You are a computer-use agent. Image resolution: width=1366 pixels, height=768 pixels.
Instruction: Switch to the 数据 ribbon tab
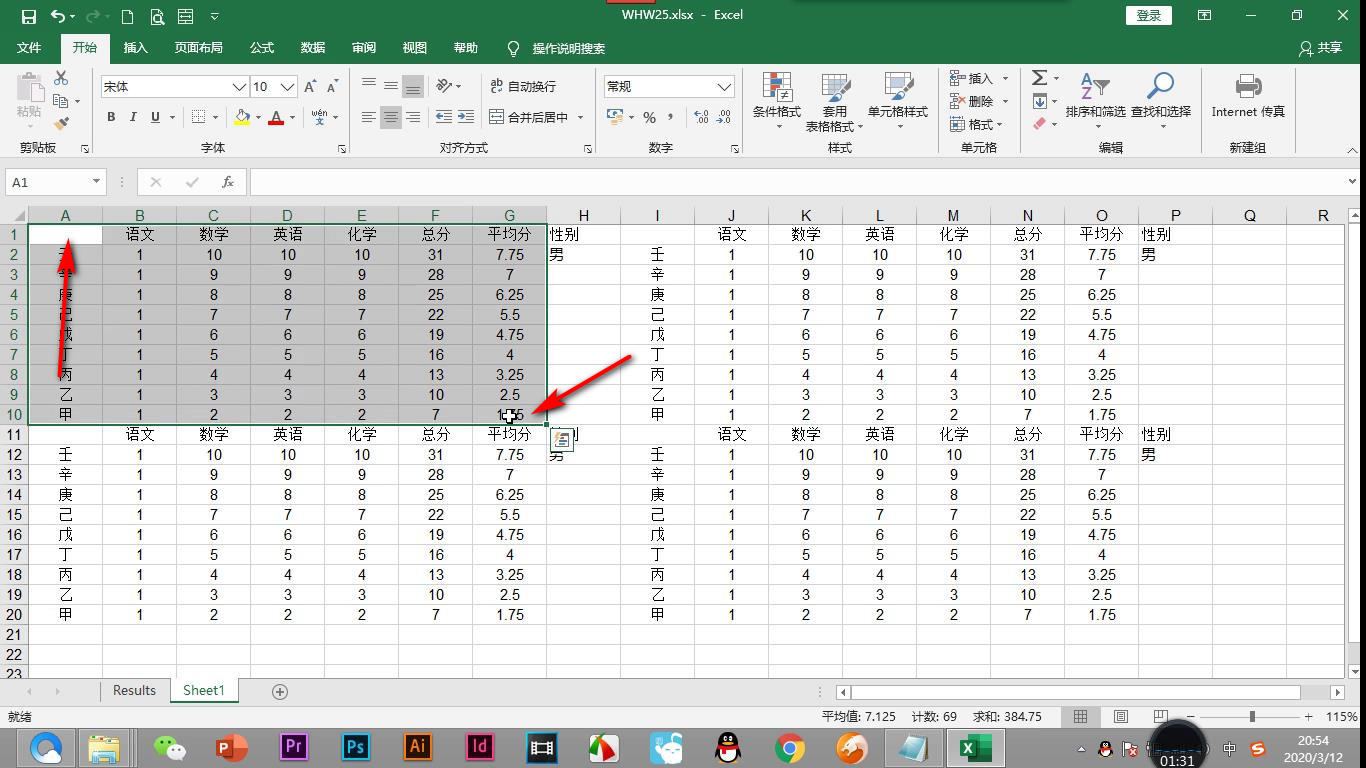coord(313,48)
